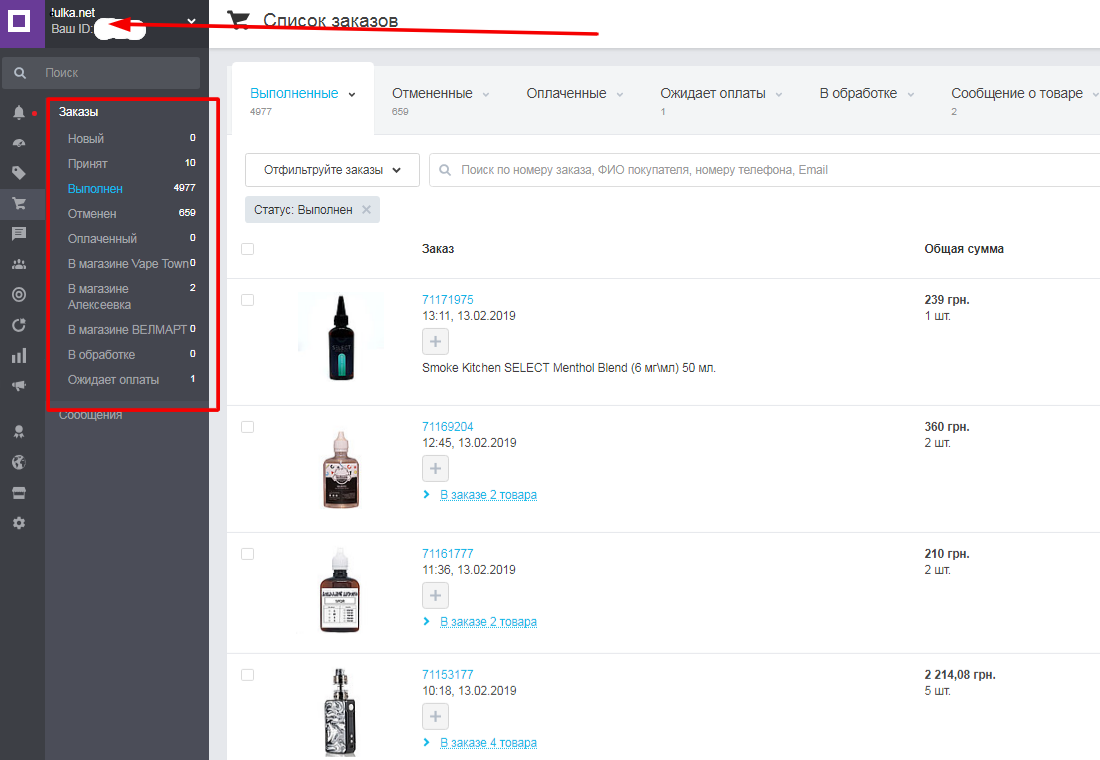Click the order search input field
The width and height of the screenshot is (1100, 760).
(765, 170)
